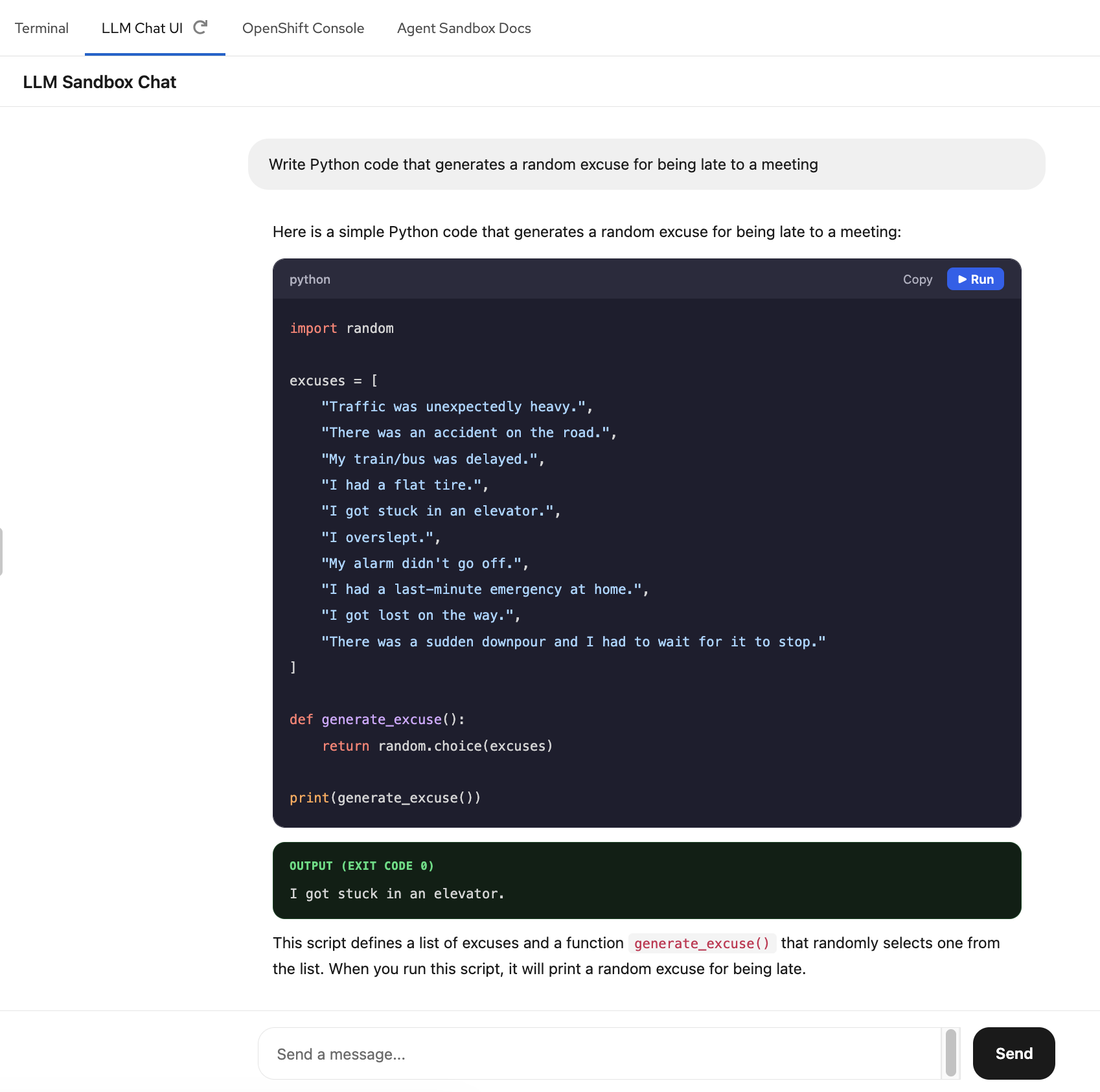Click the output text 'I got stuck in an elevator.'
The image size is (1100, 1092).
396,894
